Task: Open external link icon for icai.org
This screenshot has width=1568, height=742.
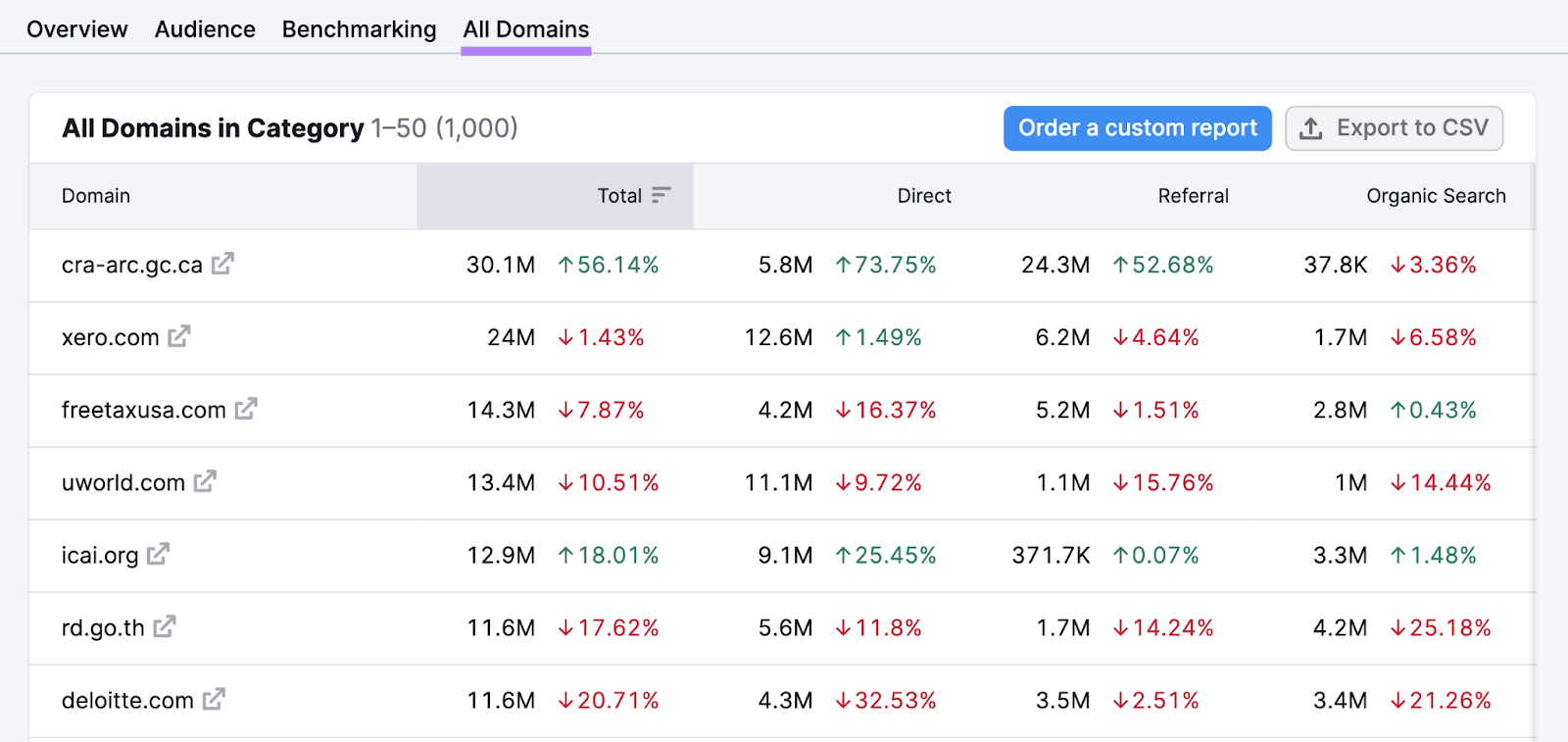Action: click(159, 554)
